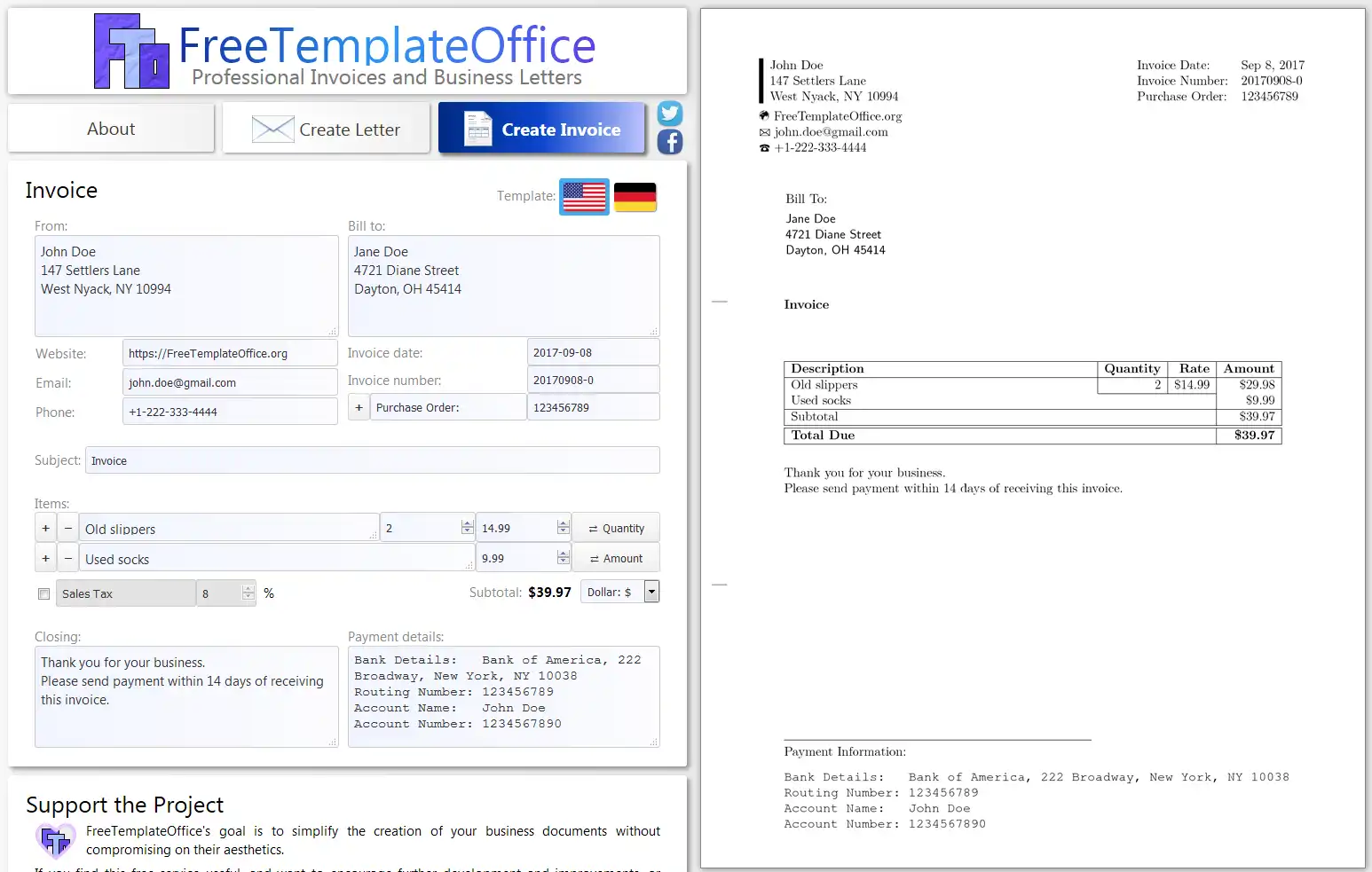Edit the Purchase Order label field

click(x=448, y=407)
